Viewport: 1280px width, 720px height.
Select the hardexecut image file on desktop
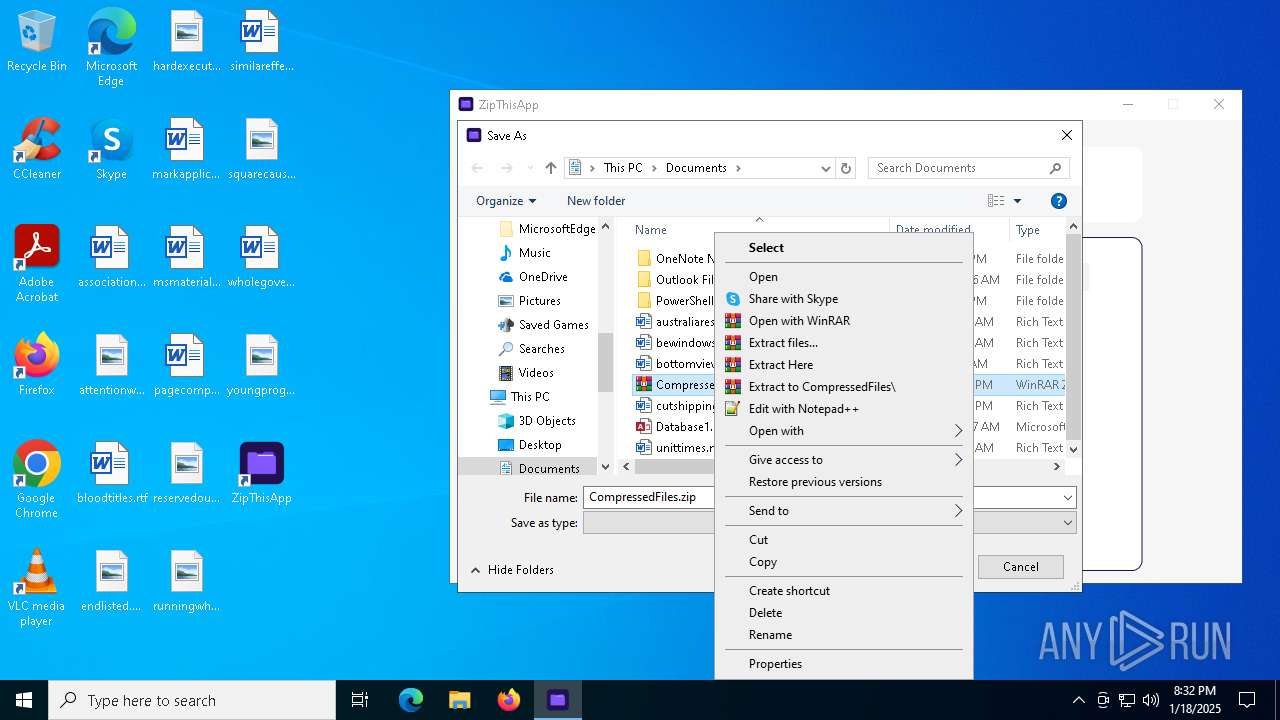click(186, 42)
